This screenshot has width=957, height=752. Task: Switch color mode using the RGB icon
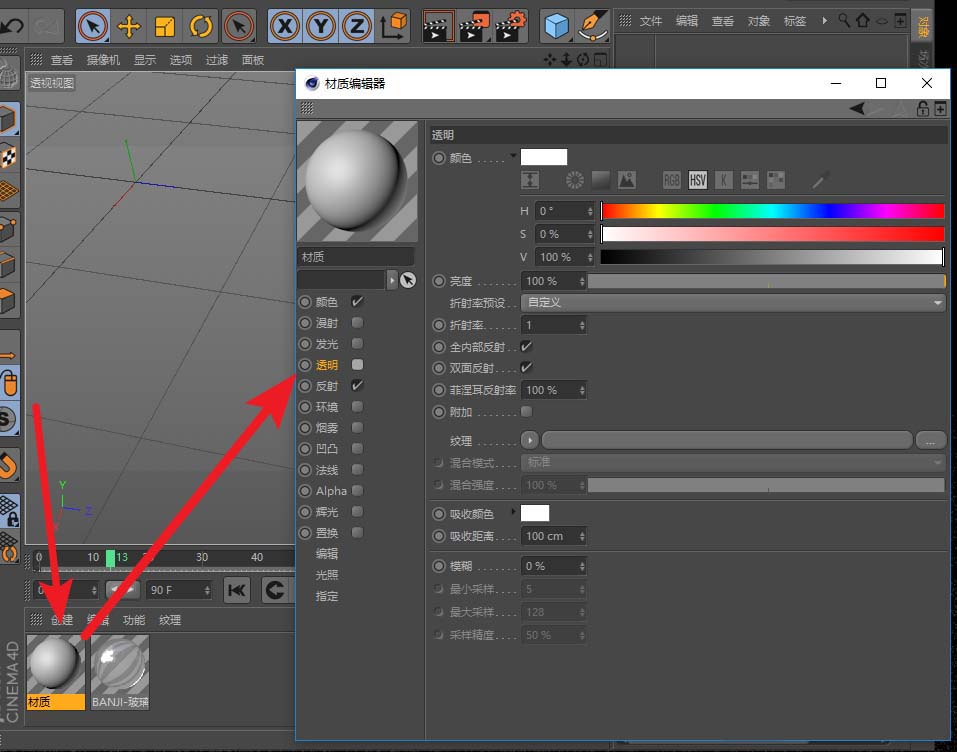coord(670,179)
